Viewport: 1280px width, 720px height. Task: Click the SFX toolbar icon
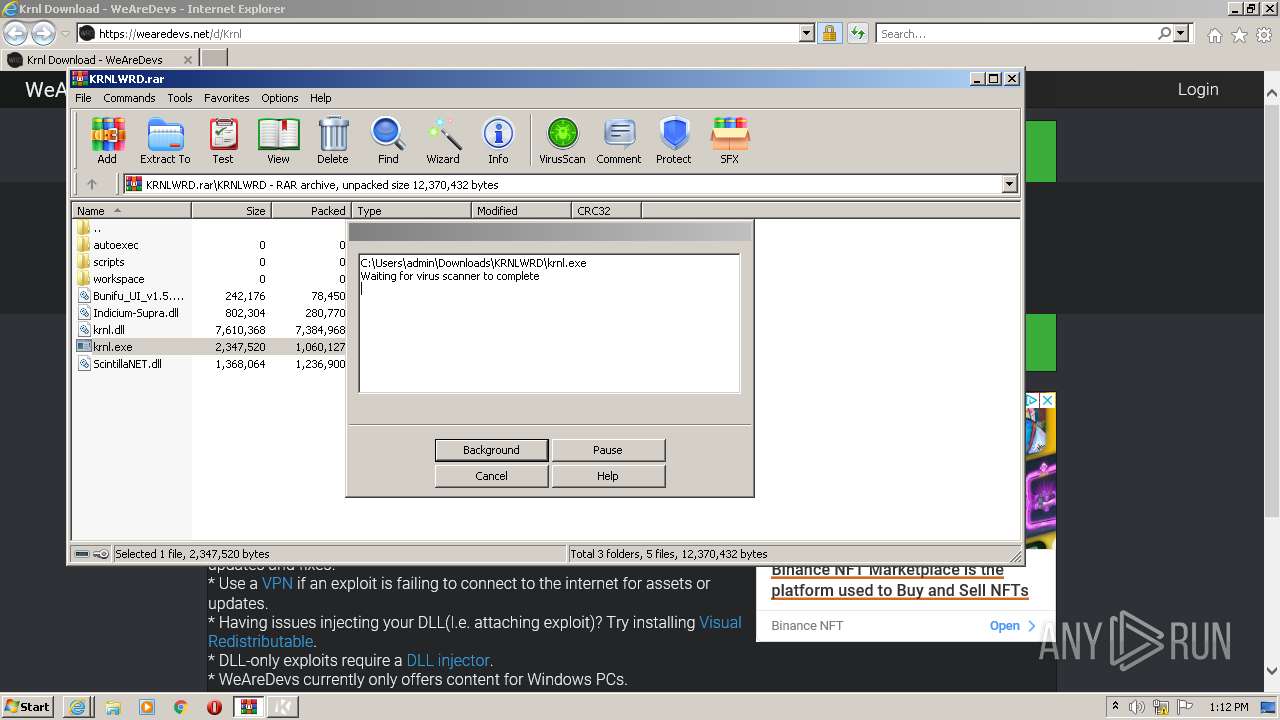[730, 140]
